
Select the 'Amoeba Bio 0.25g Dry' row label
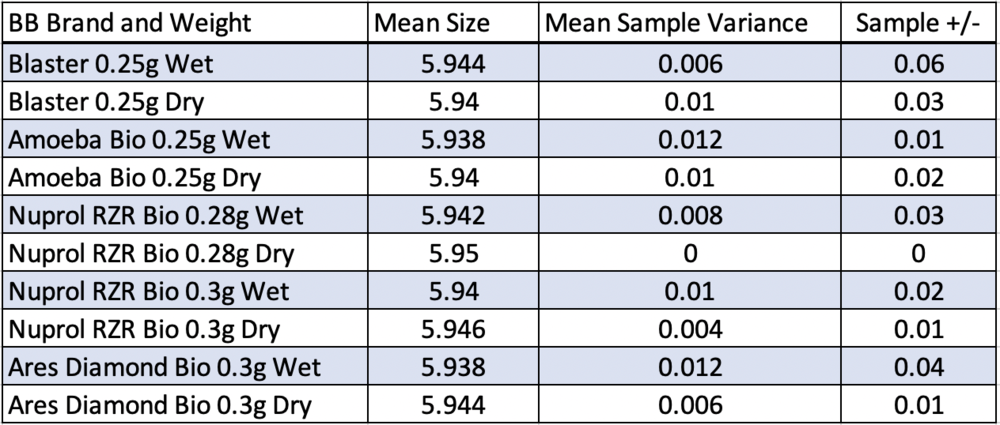(x=130, y=178)
